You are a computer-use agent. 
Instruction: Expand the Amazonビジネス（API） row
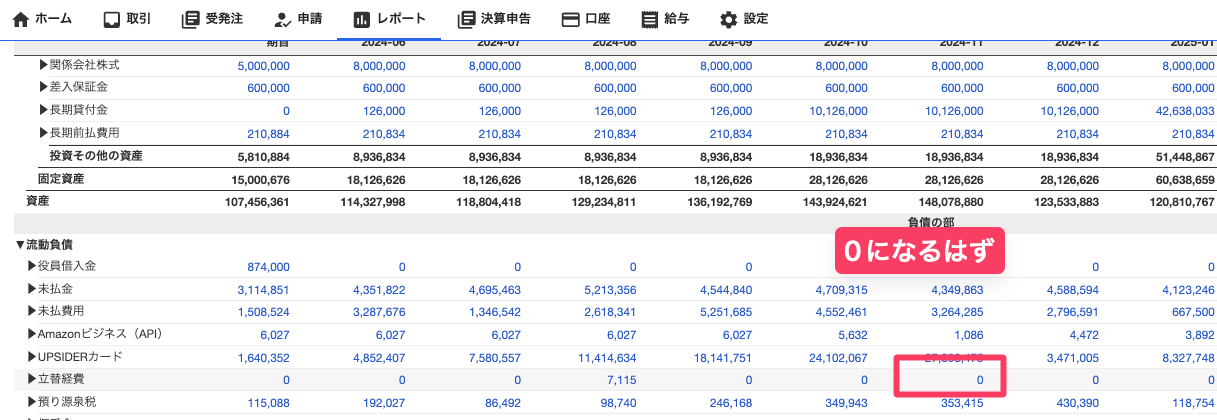(x=32, y=335)
